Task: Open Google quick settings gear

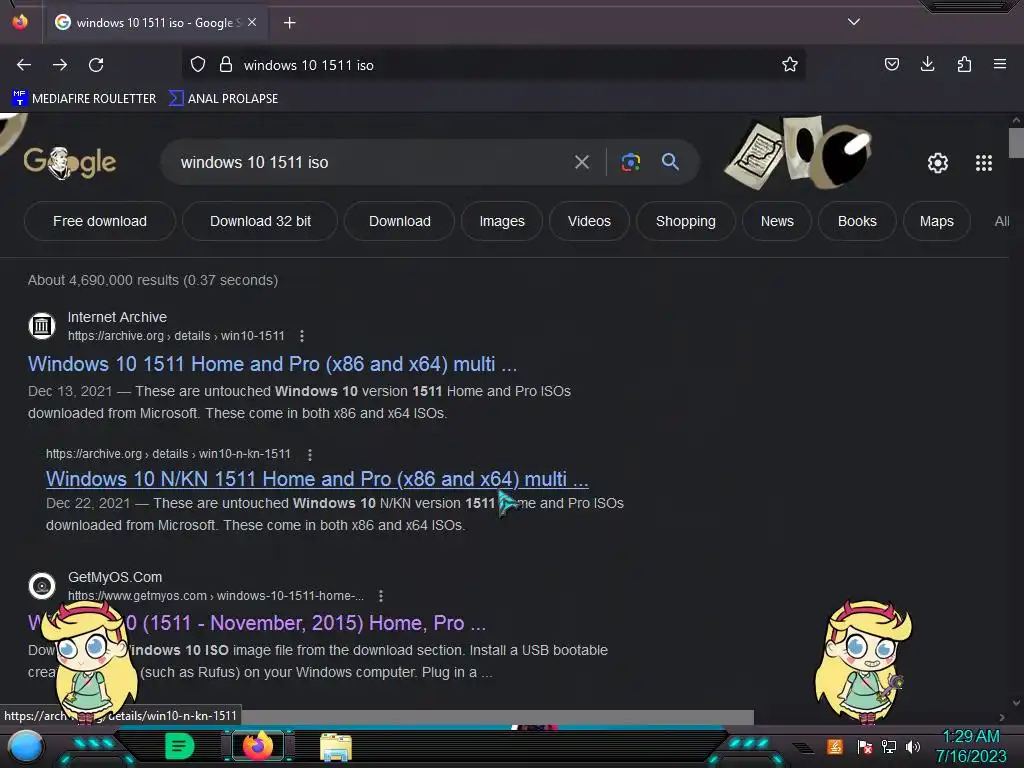Action: pyautogui.click(x=938, y=163)
